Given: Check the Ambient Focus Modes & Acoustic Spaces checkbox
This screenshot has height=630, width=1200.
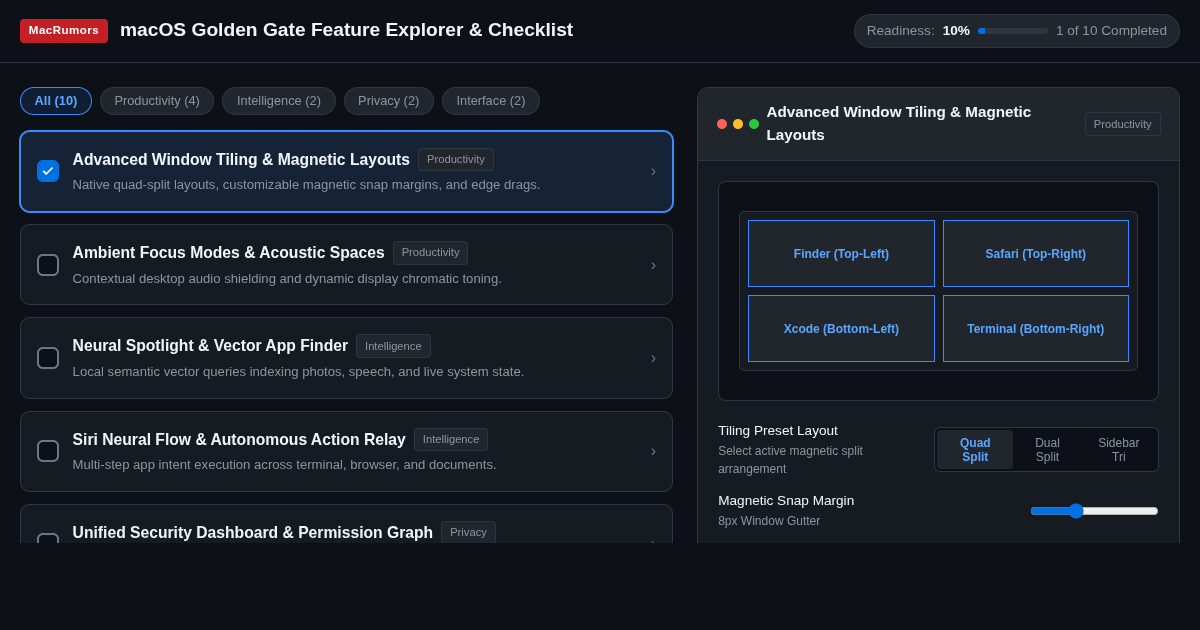Looking at the screenshot, I should [x=48, y=265].
